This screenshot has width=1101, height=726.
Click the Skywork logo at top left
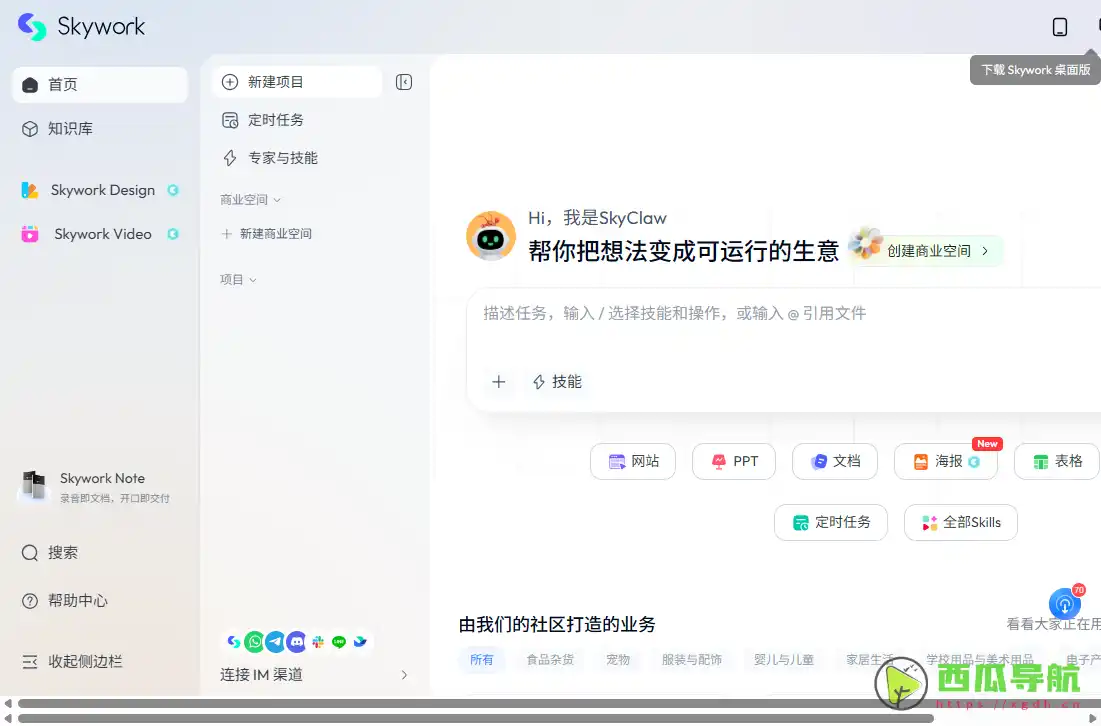pos(81,27)
